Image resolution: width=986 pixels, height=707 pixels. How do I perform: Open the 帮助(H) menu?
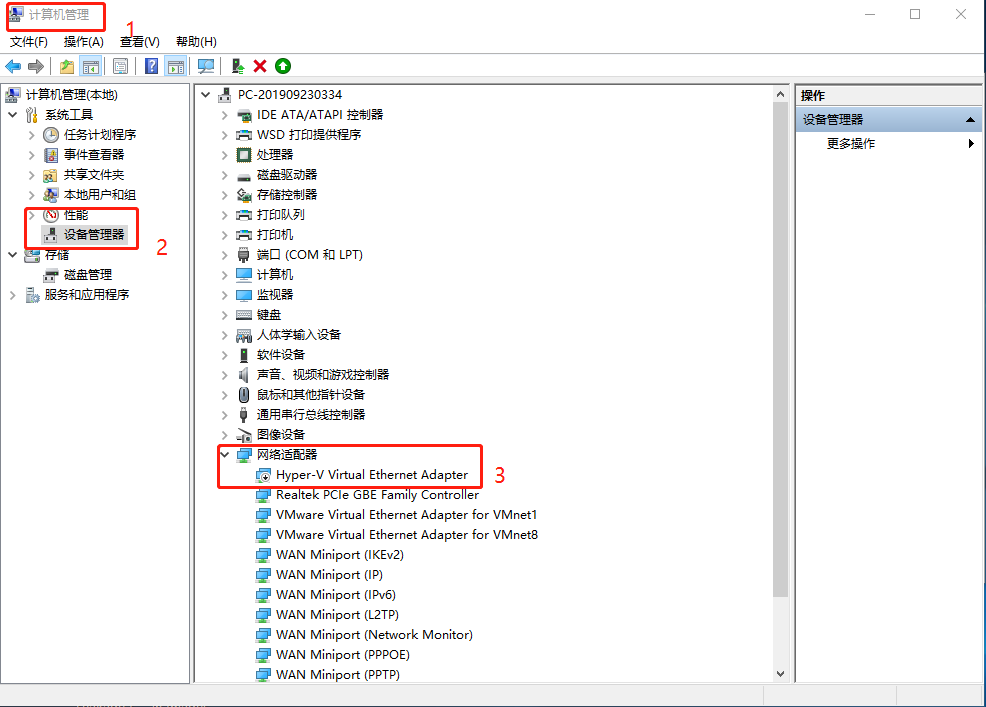[196, 42]
